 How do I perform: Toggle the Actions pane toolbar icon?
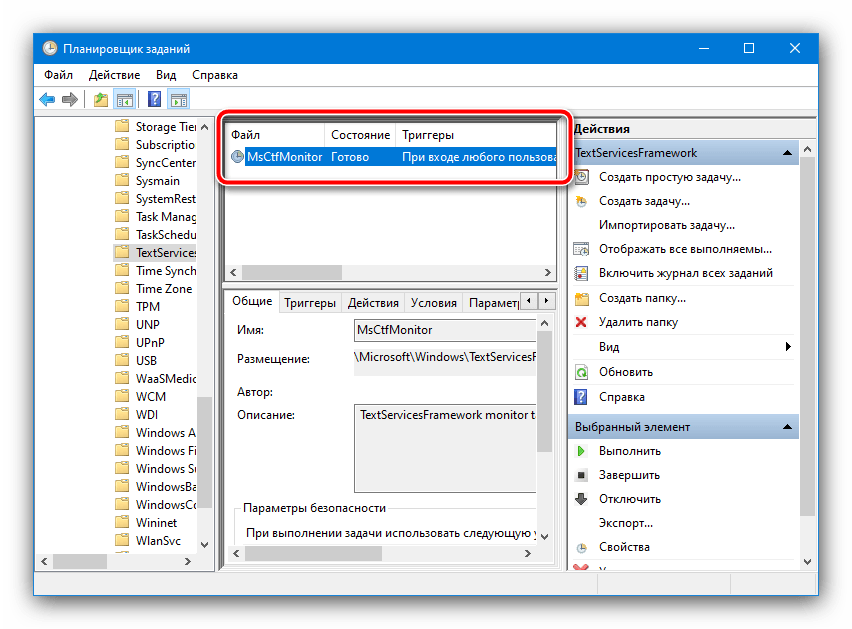pyautogui.click(x=179, y=99)
